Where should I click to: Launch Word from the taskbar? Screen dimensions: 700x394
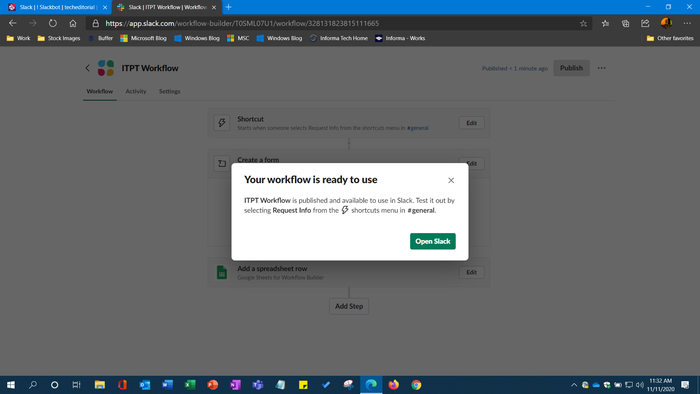(167, 385)
